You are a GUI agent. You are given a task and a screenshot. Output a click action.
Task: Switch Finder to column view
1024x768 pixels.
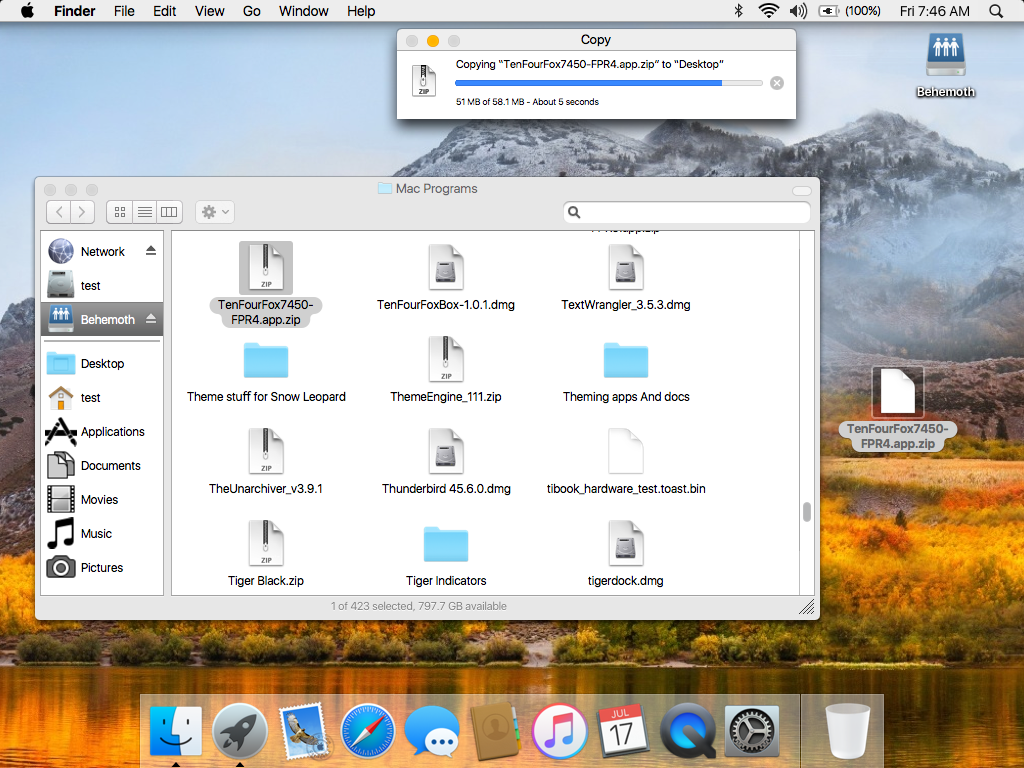pos(169,212)
